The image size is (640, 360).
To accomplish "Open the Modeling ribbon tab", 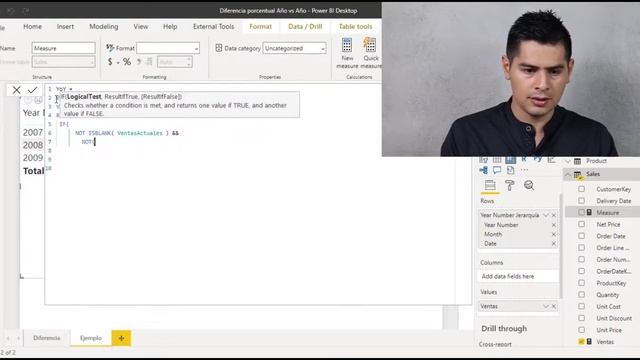I will pos(104,27).
